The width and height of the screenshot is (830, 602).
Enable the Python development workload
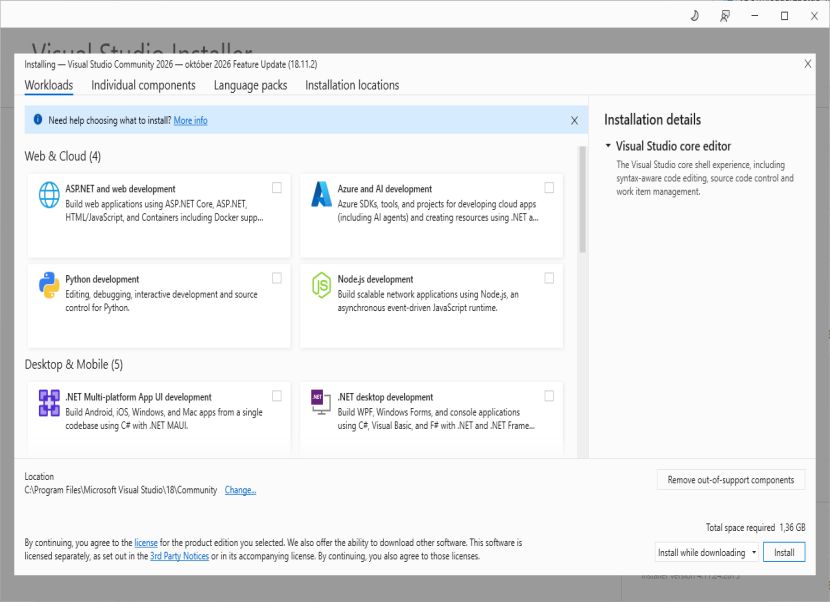tap(276, 278)
